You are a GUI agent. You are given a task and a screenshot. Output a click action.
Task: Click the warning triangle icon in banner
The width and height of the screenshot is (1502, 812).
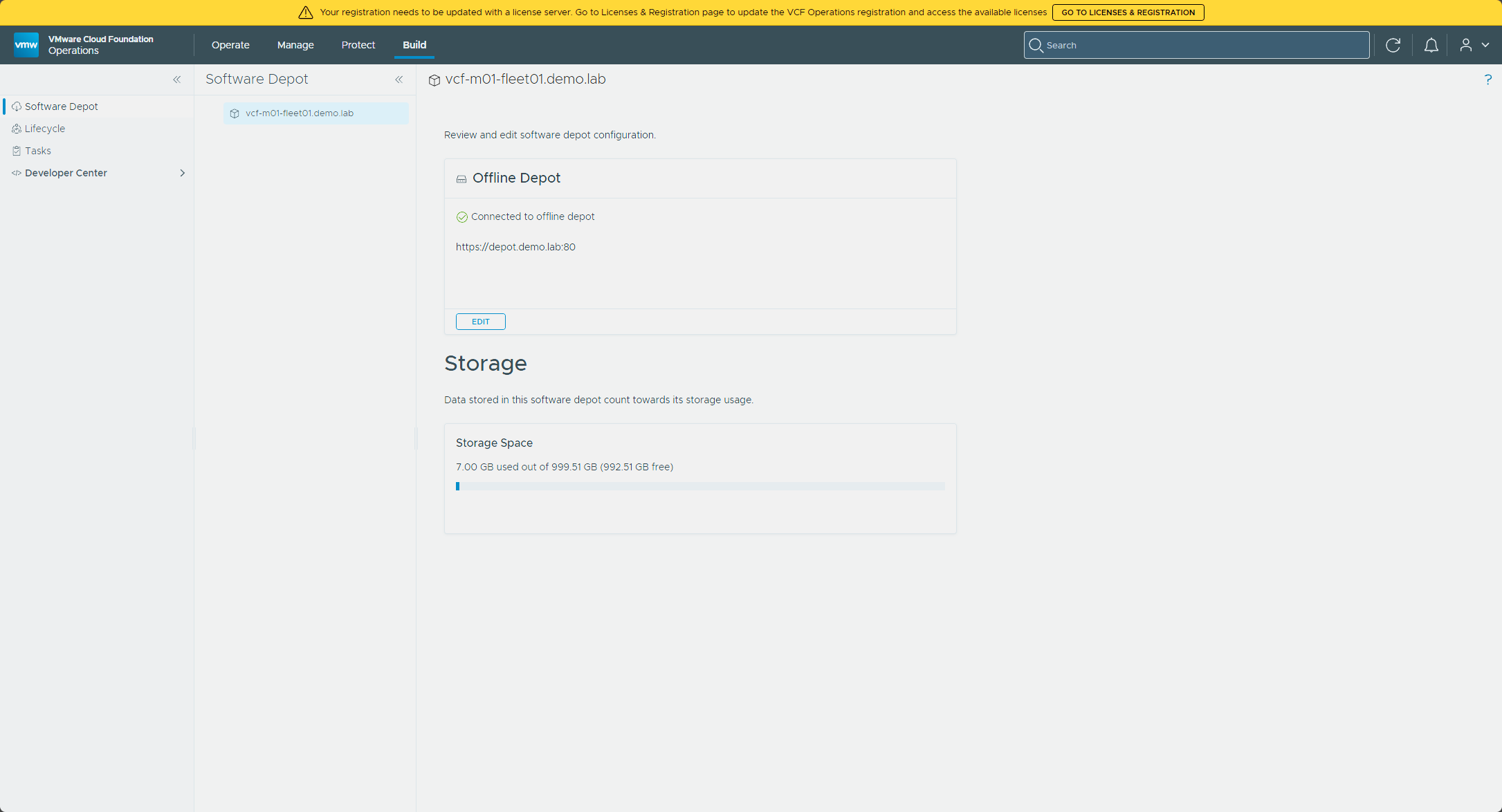(x=306, y=12)
